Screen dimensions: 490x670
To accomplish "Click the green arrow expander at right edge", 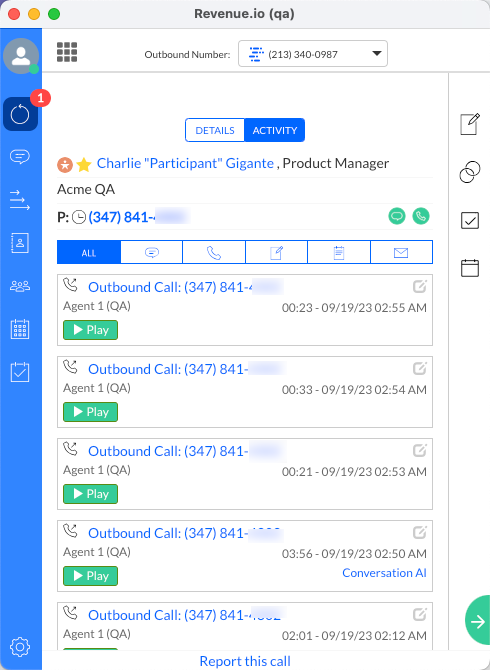I will tap(478, 620).
